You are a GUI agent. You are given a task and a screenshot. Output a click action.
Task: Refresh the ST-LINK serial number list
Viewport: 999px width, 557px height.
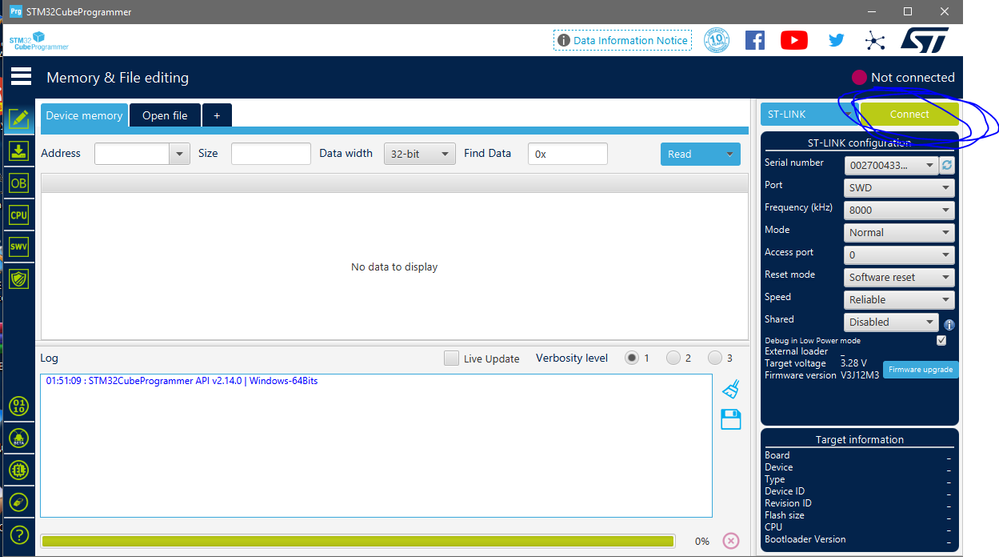click(x=947, y=165)
